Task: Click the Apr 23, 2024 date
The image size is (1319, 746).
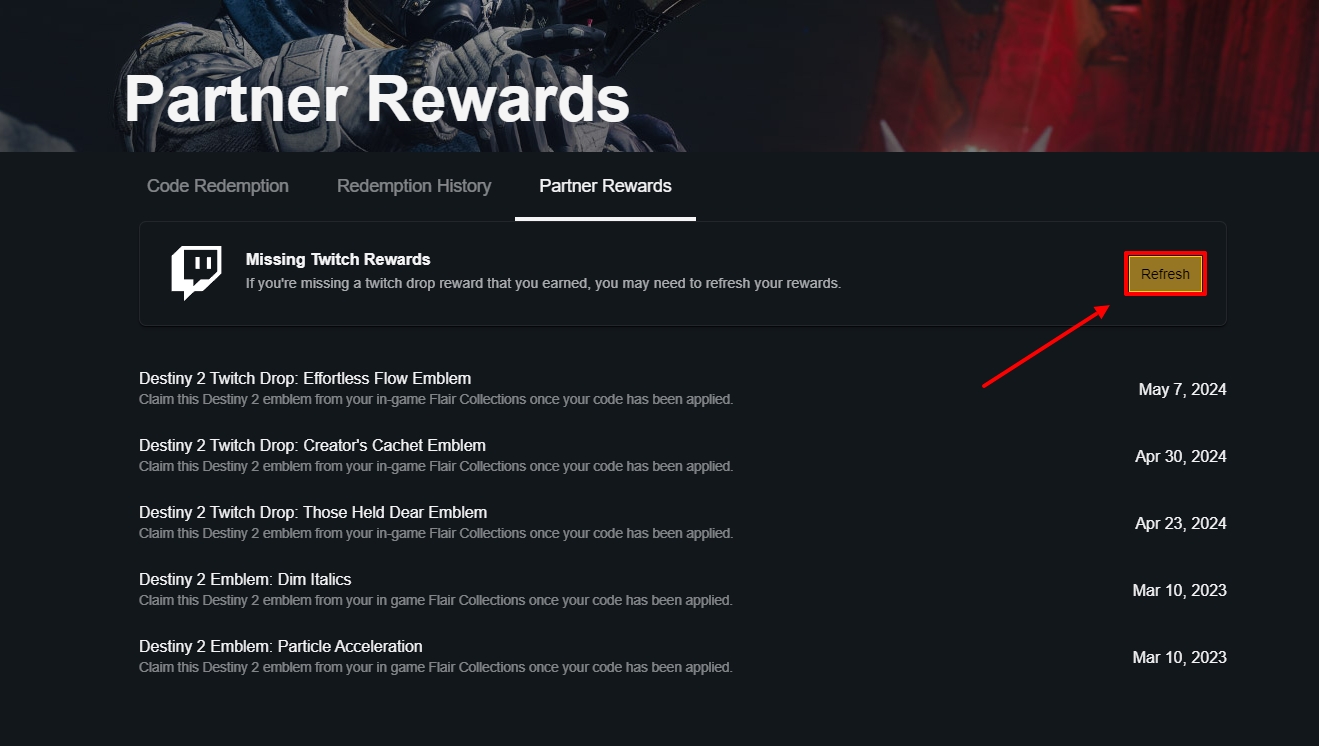Action: point(1181,523)
